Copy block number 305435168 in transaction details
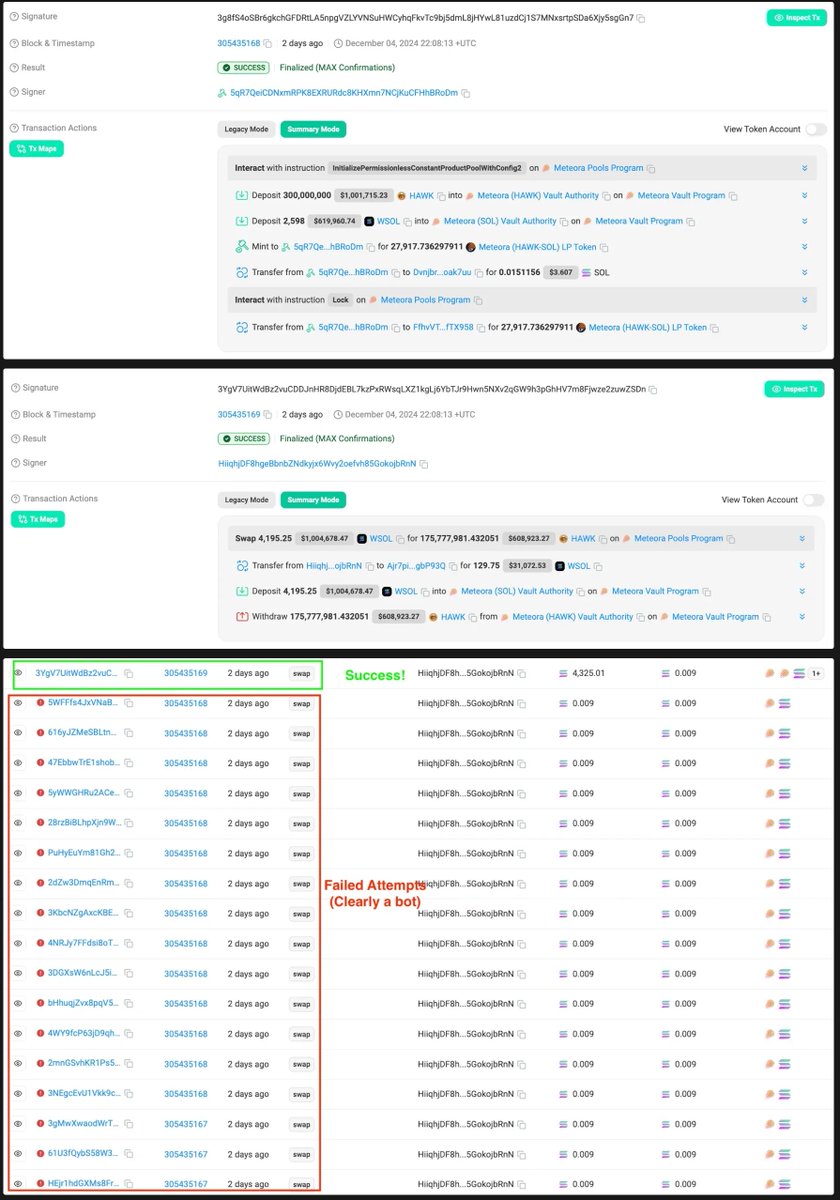Screen dimensions: 840x1200 (269, 44)
